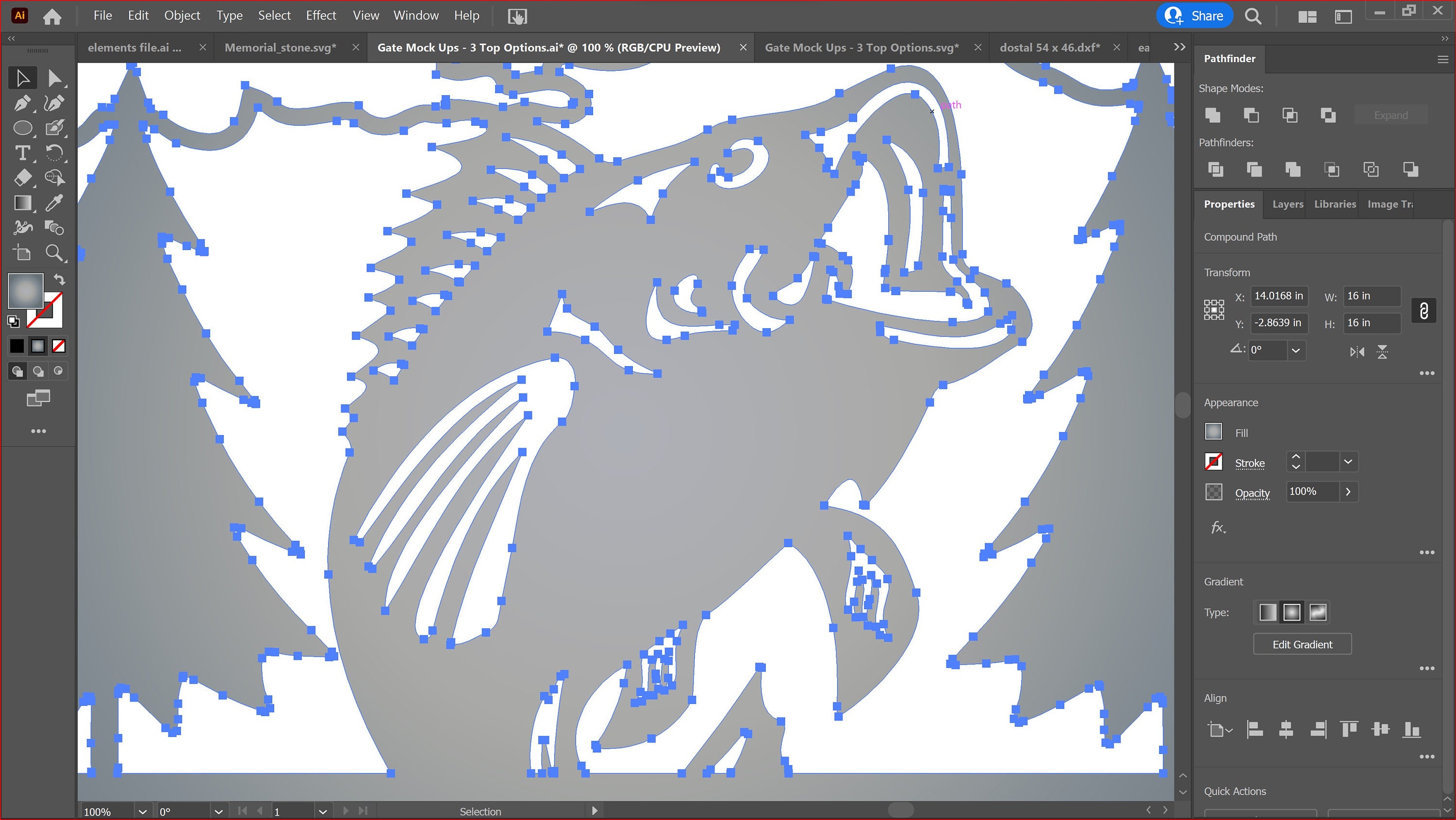The image size is (1456, 820).
Task: Open the stroke weight dropdown
Action: point(1349,461)
